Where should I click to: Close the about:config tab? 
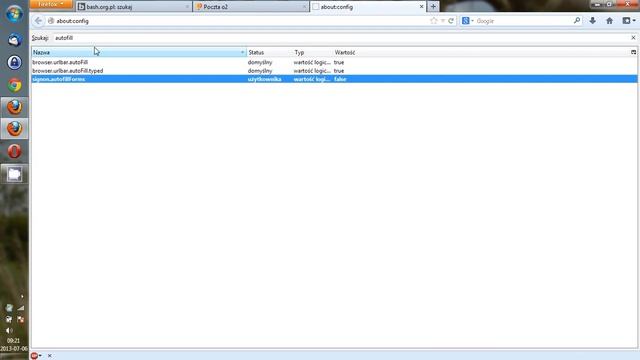click(x=421, y=7)
